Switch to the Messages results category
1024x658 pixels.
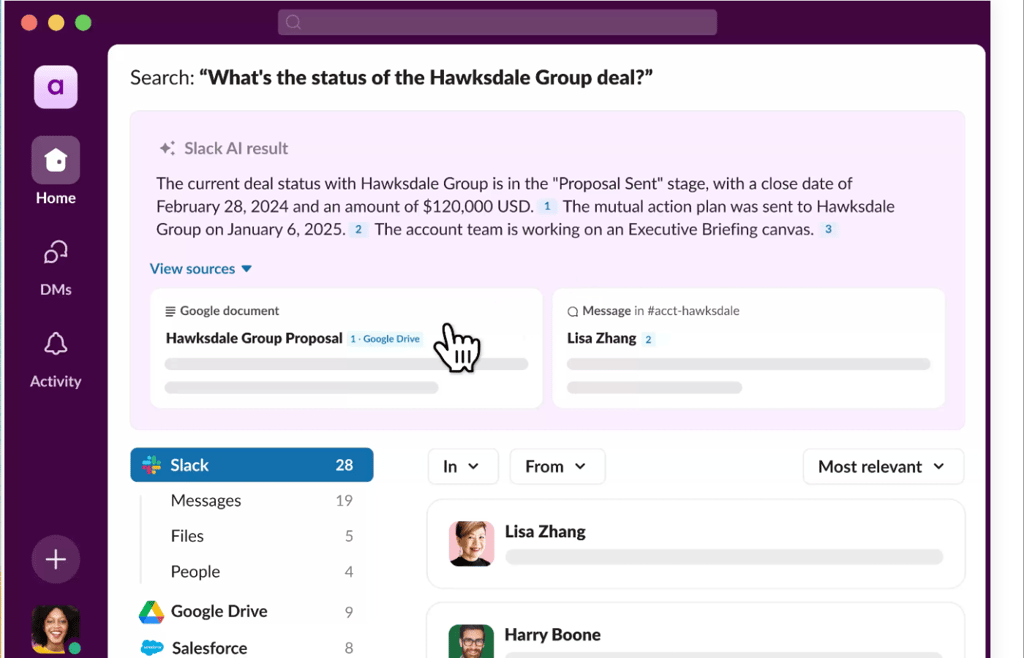coord(206,500)
